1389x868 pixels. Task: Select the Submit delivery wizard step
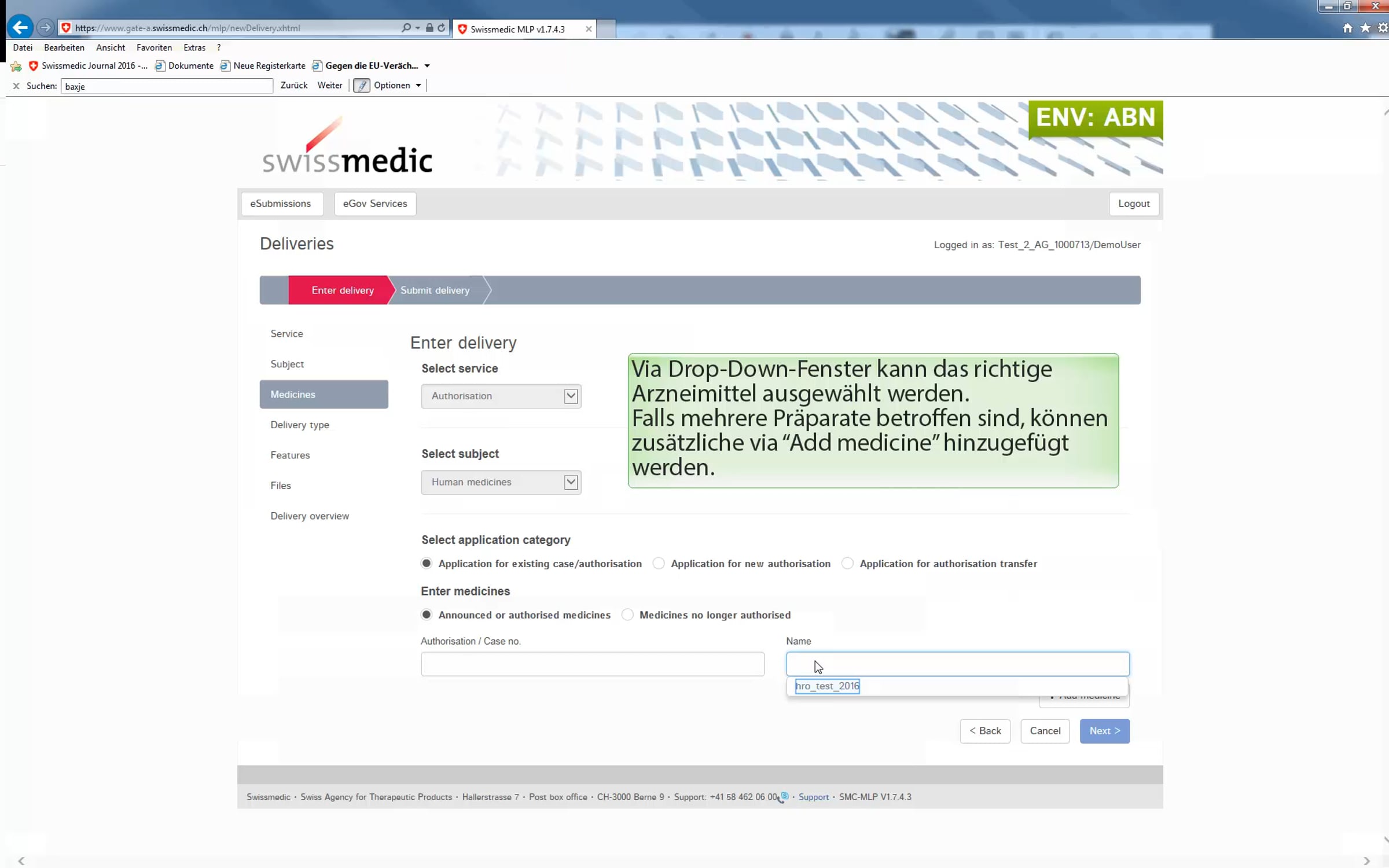(x=435, y=290)
